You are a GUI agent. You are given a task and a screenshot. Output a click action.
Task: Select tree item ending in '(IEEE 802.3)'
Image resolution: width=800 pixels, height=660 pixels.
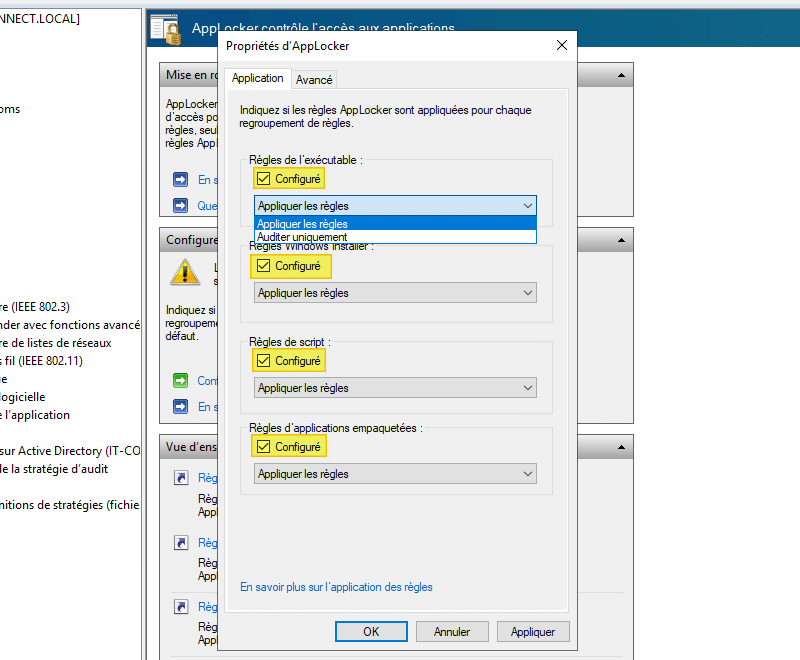coord(35,307)
